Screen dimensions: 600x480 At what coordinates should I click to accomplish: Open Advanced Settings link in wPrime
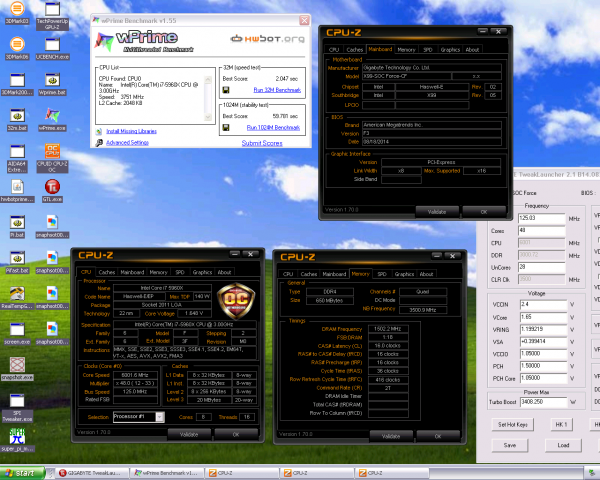pos(127,143)
